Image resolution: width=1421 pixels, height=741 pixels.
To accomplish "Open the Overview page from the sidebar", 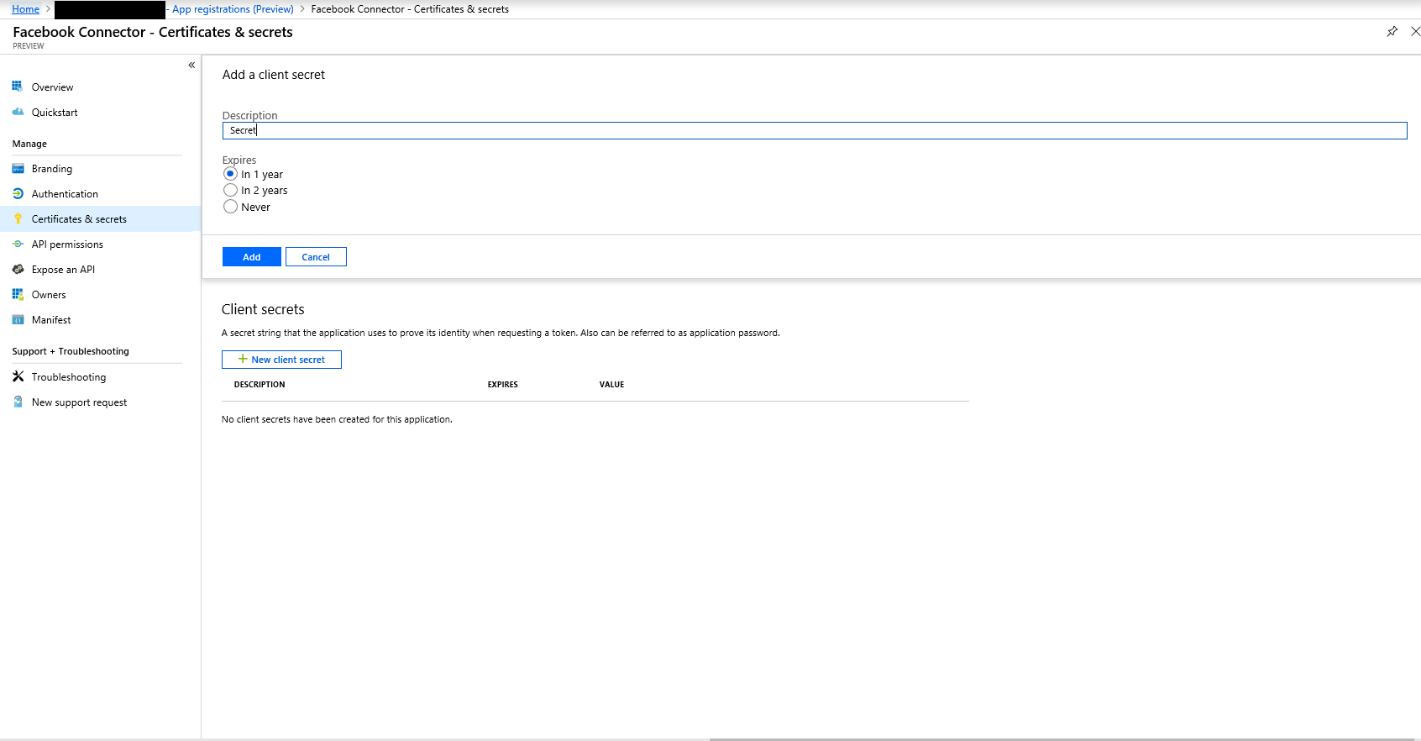I will pos(18,87).
